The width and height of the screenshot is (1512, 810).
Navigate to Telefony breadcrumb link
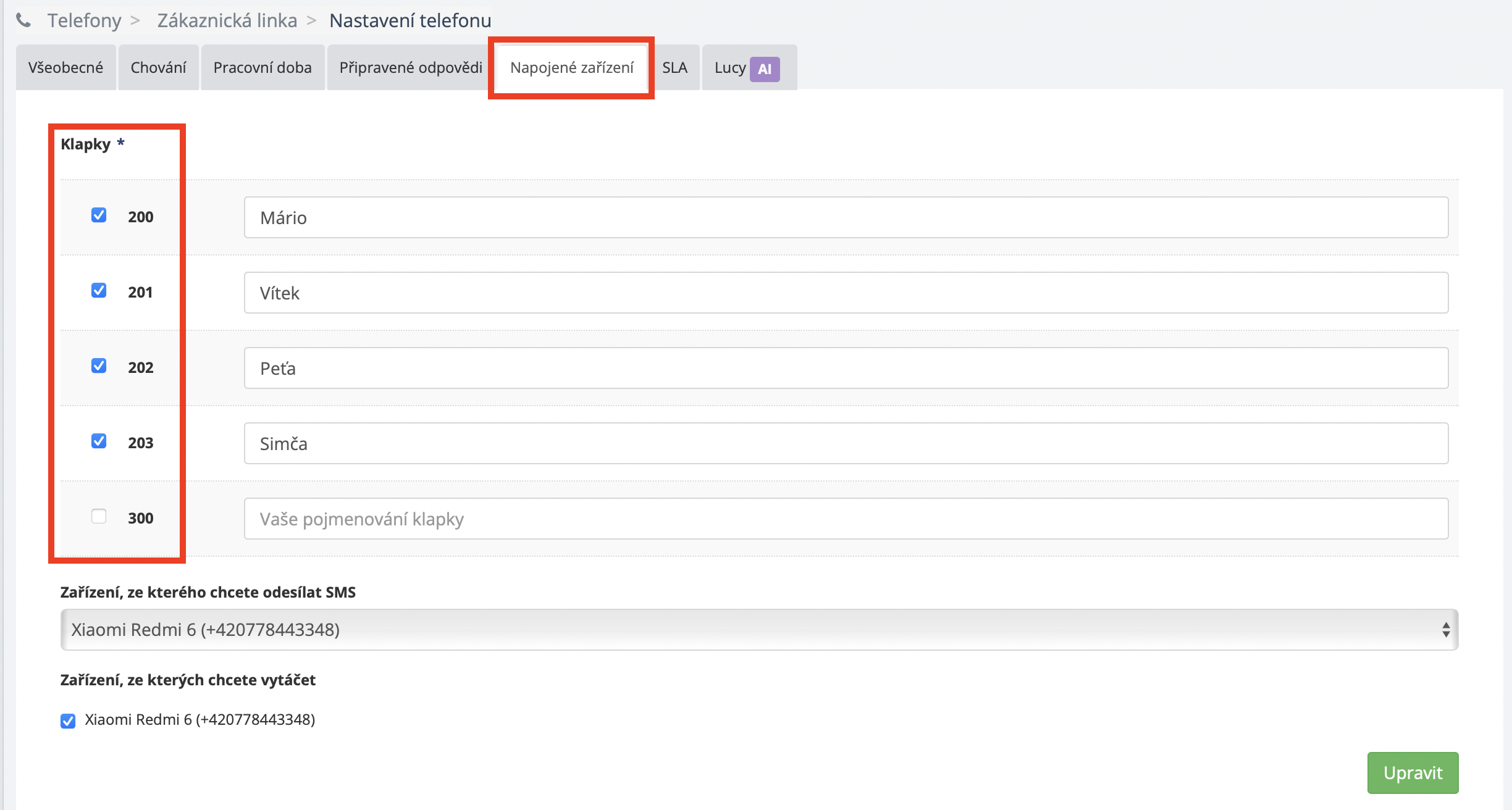(x=85, y=21)
